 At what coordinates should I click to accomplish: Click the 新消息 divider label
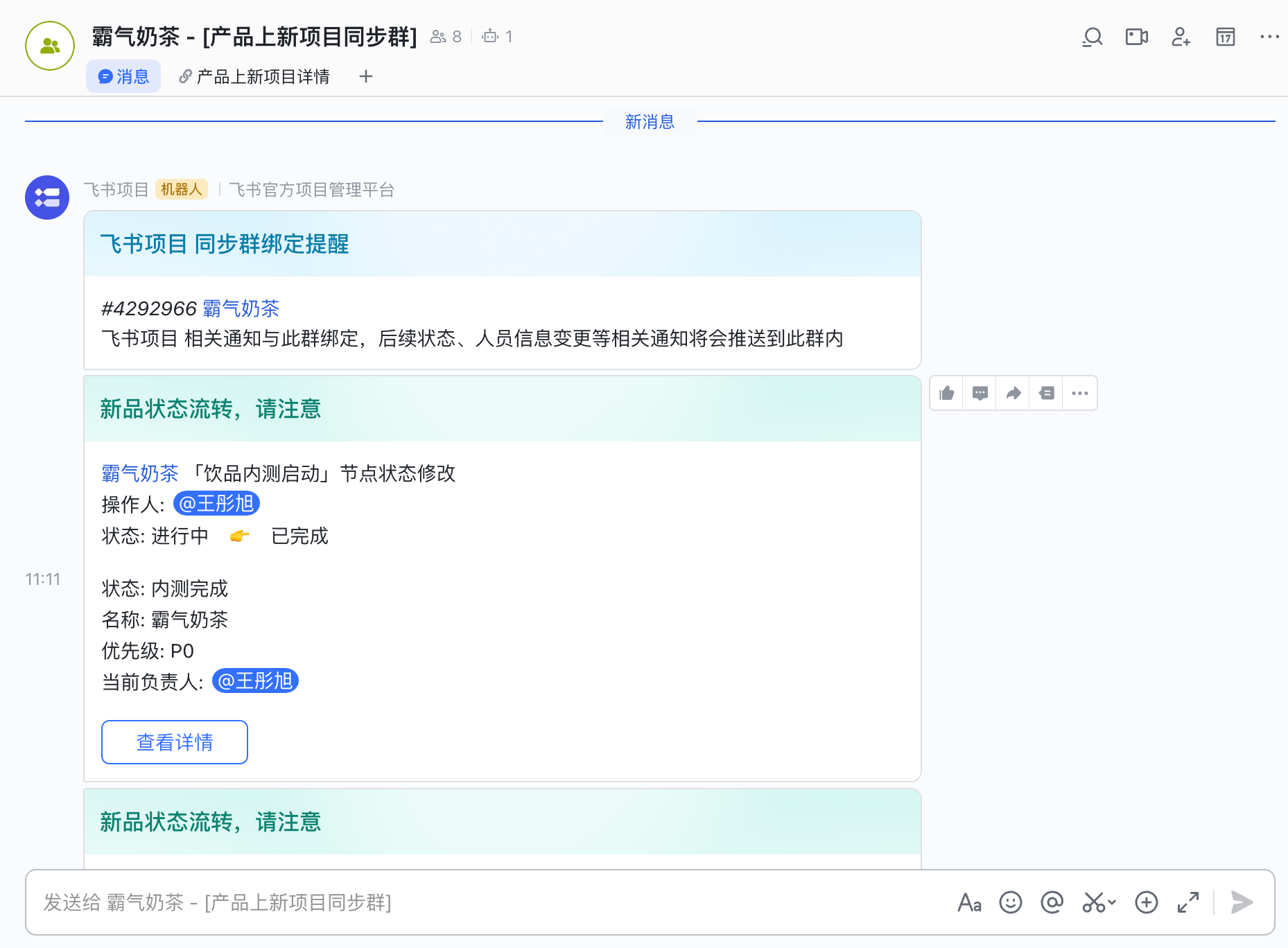pos(650,122)
